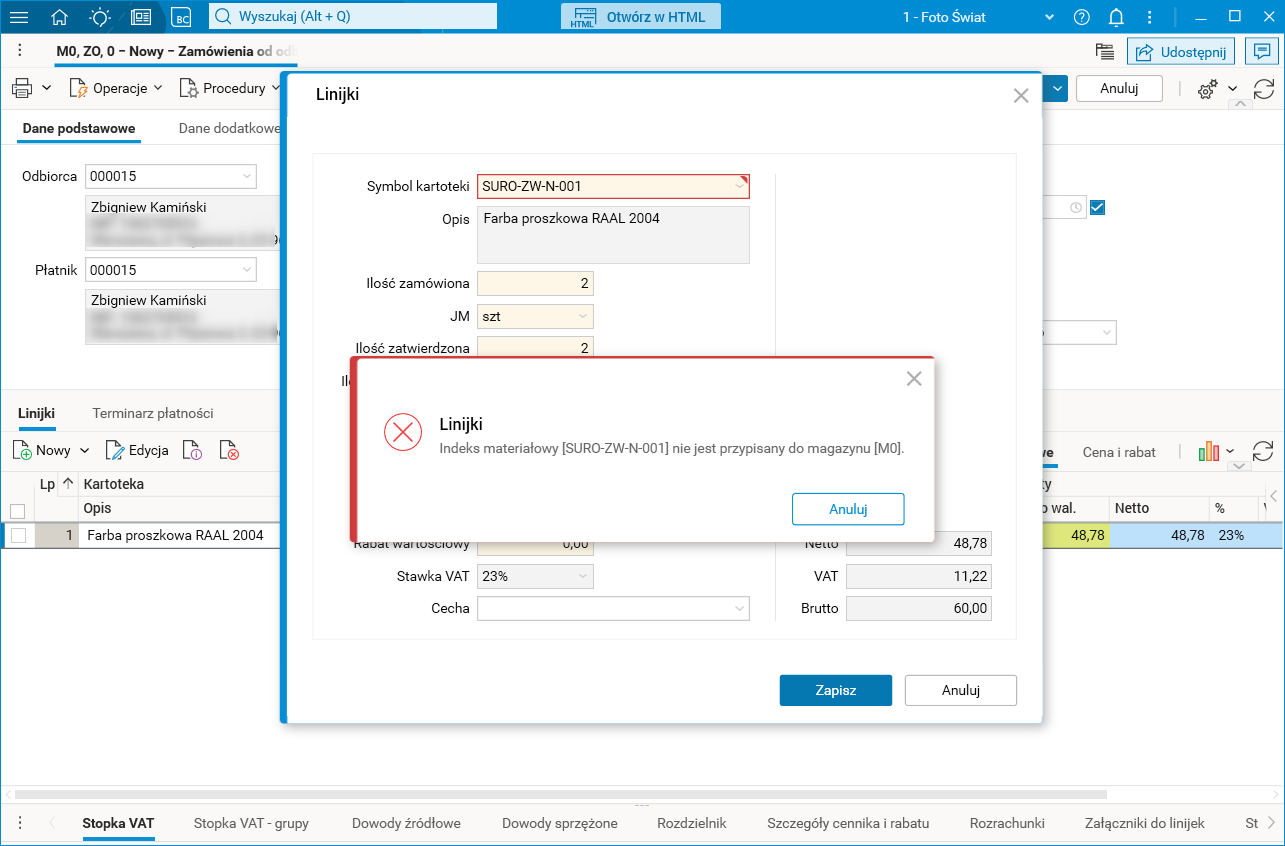
Task: Click Zapisz in the Linijki form
Action: (836, 690)
